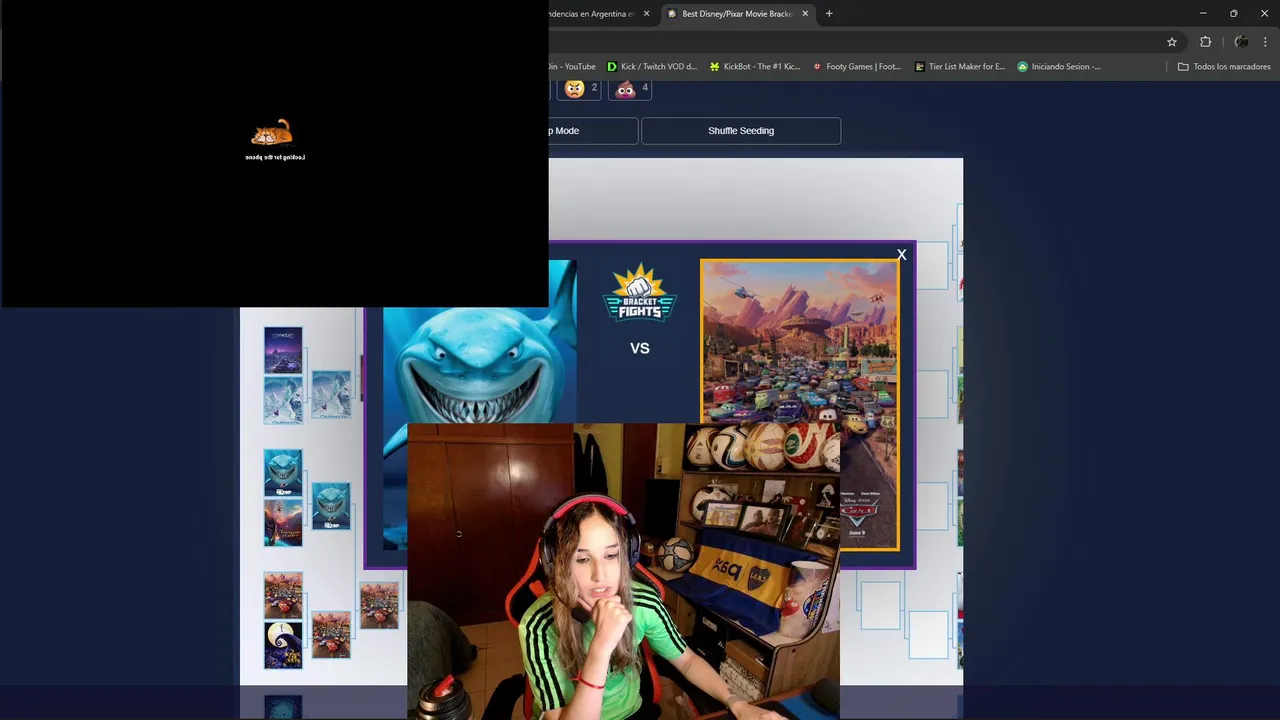Viewport: 1280px width, 720px height.
Task: Select the first-round Cars bracket poster
Action: tap(283, 595)
